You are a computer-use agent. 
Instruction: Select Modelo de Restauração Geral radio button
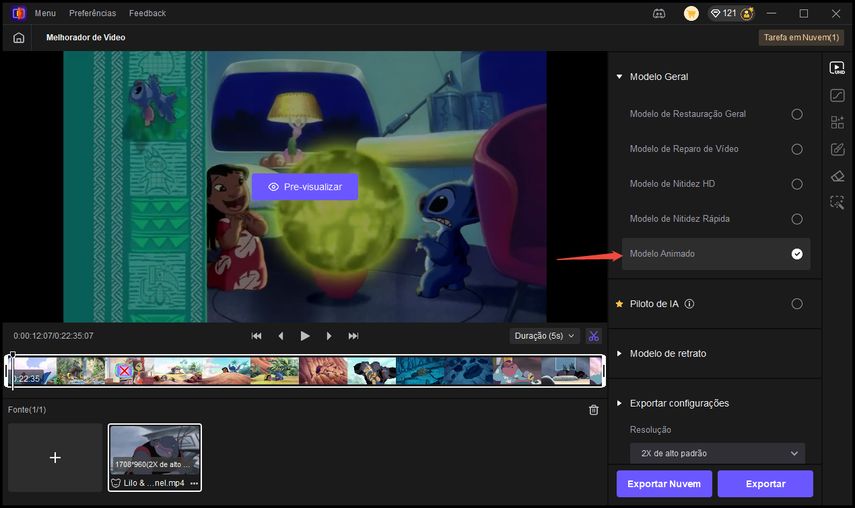[x=797, y=114]
